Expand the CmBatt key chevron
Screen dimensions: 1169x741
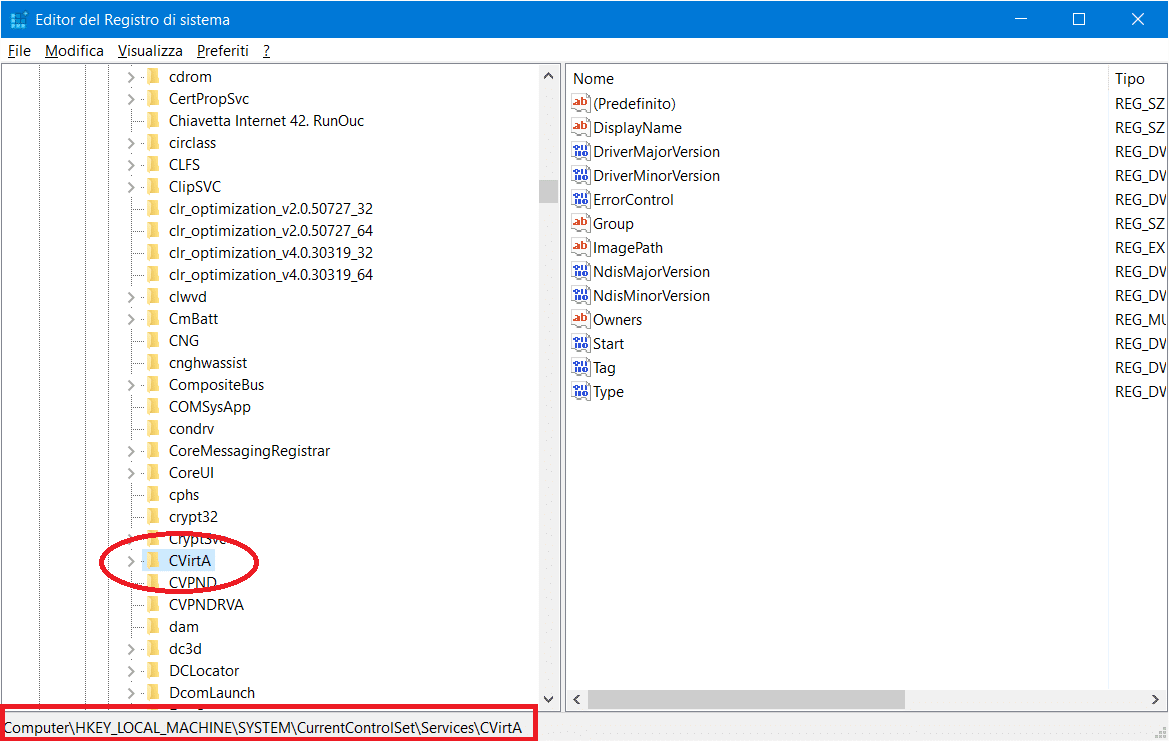tap(130, 319)
